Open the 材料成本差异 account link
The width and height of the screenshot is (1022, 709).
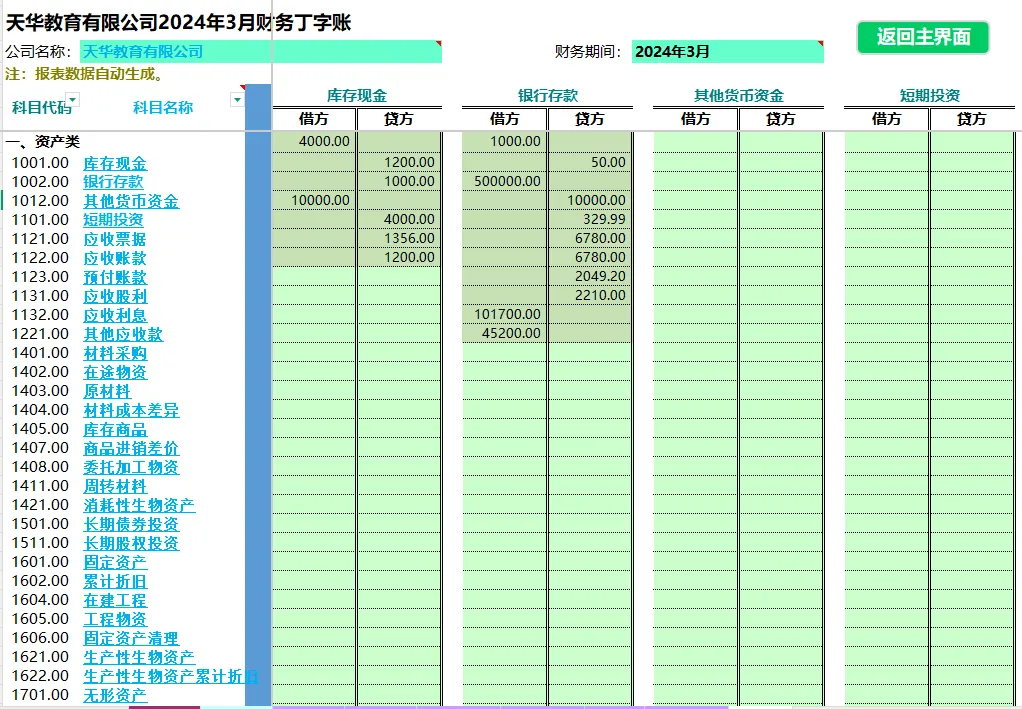point(131,409)
